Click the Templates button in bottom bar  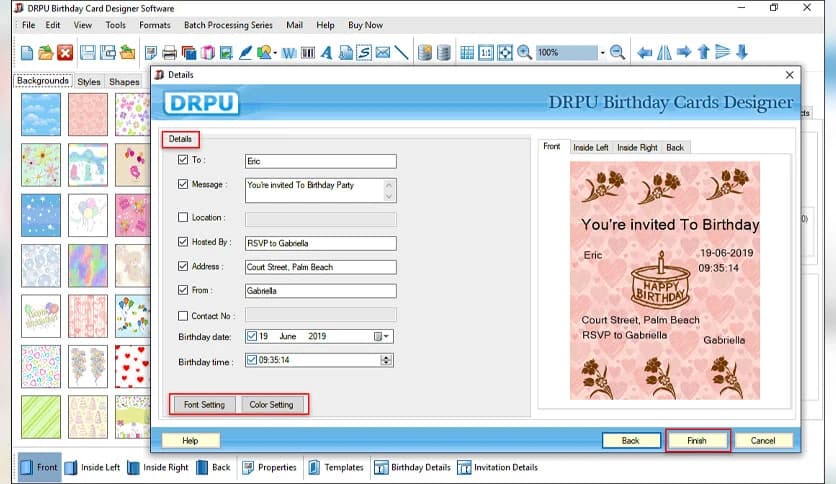[x=336, y=467]
